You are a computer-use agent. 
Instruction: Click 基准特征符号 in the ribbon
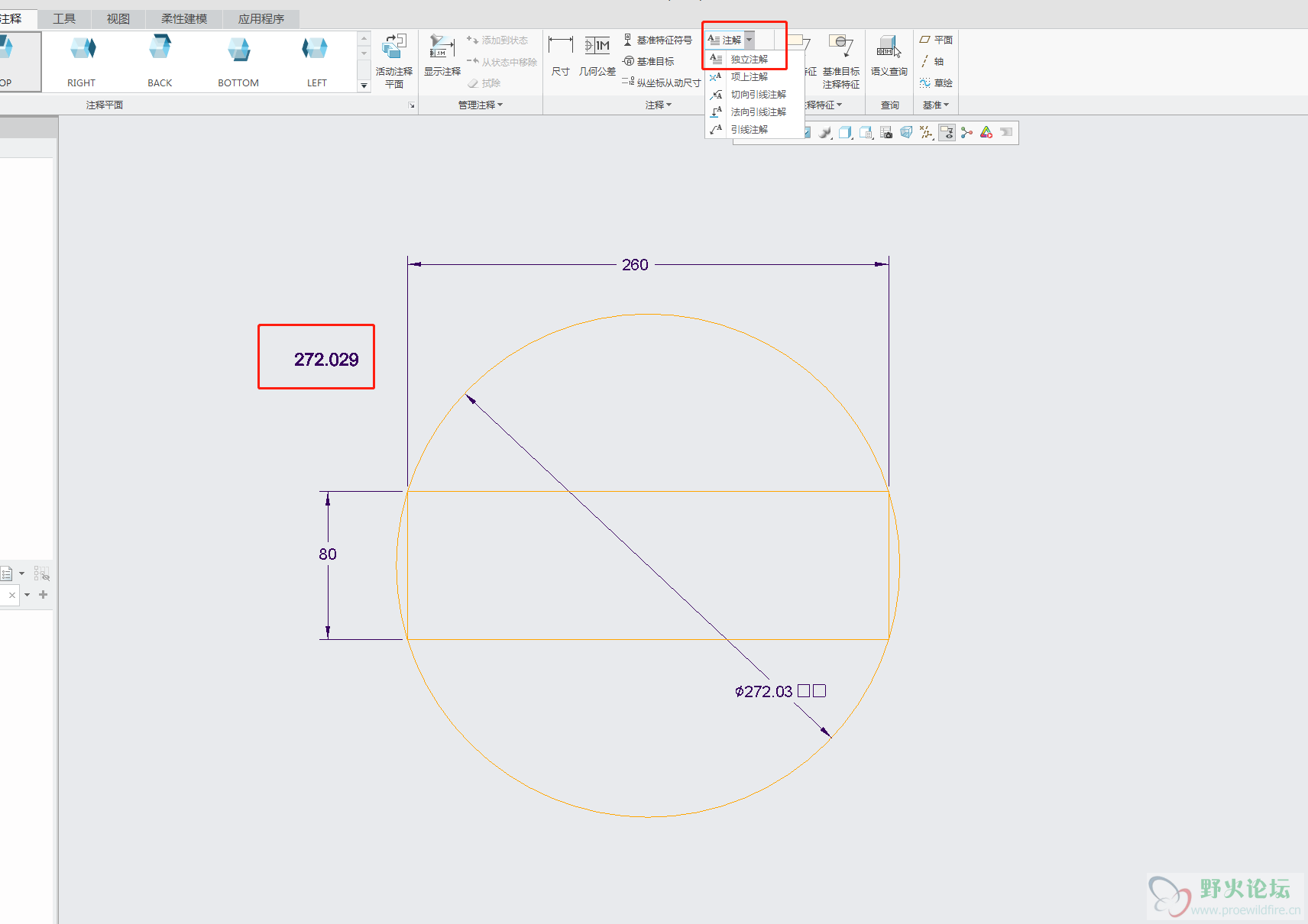[x=657, y=40]
